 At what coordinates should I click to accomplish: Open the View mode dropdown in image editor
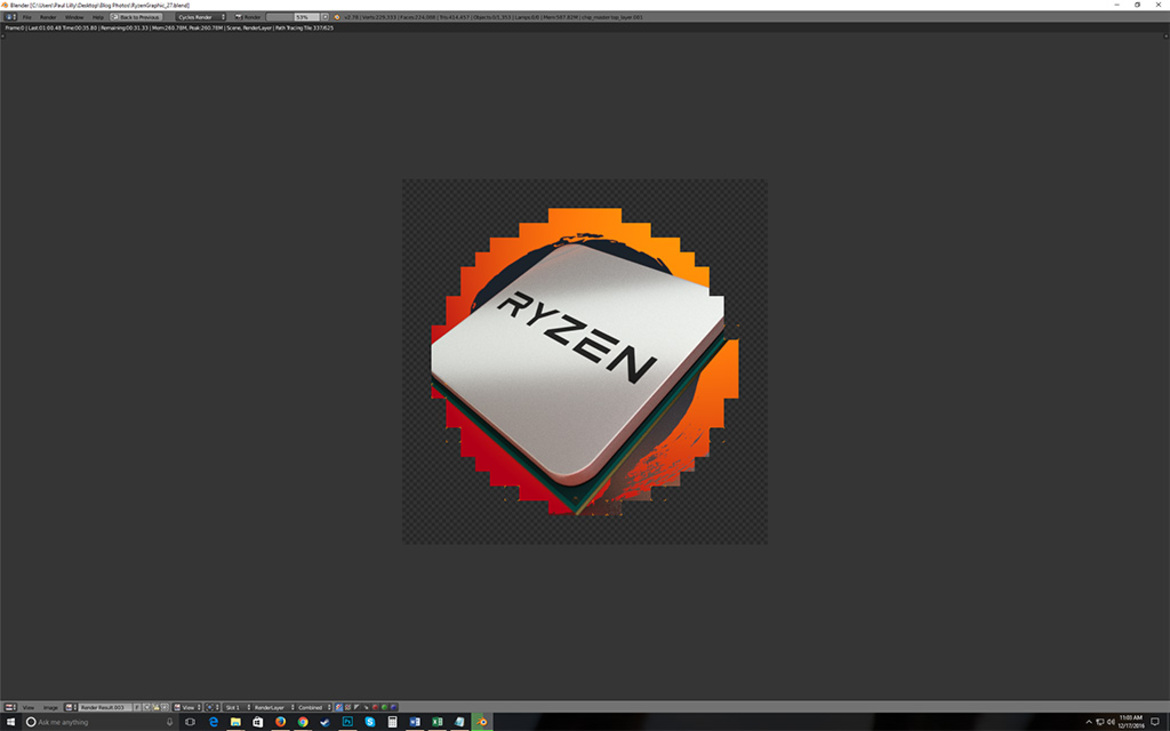187,707
